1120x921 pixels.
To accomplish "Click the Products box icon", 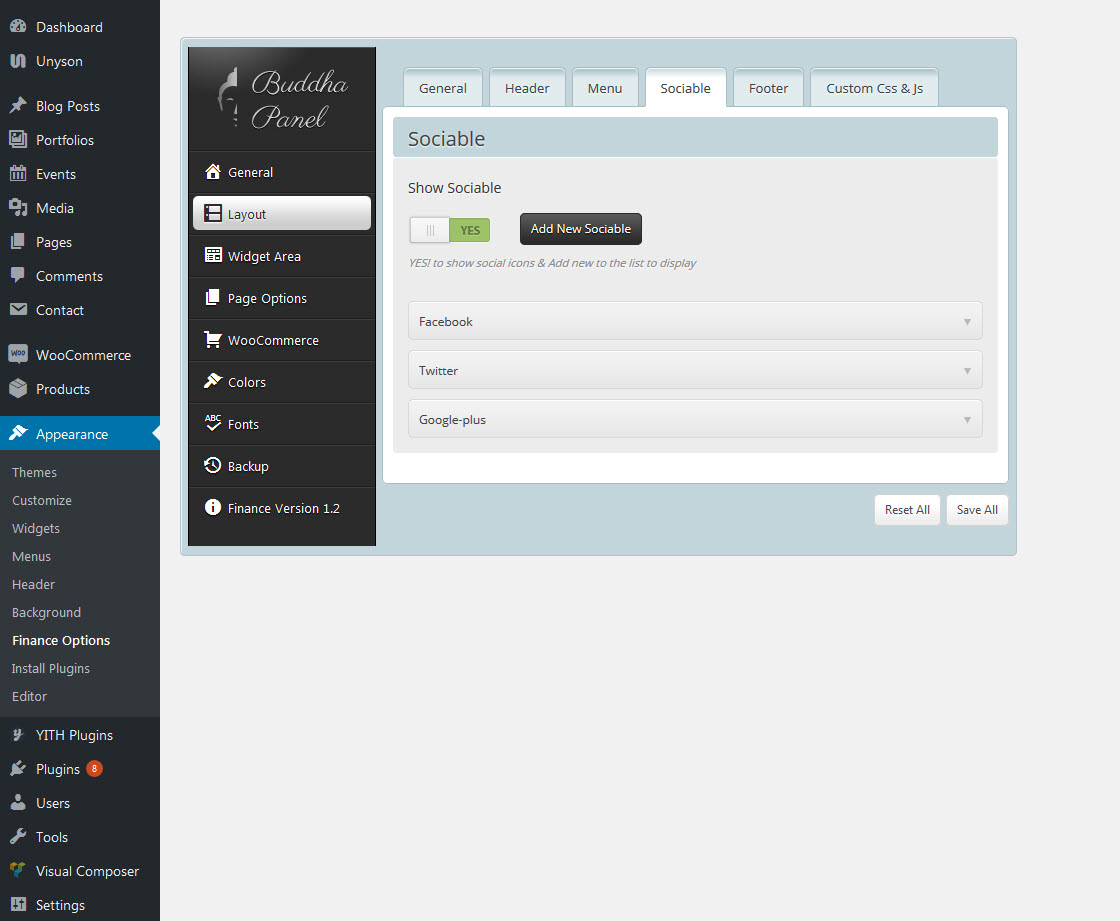I will (18, 388).
